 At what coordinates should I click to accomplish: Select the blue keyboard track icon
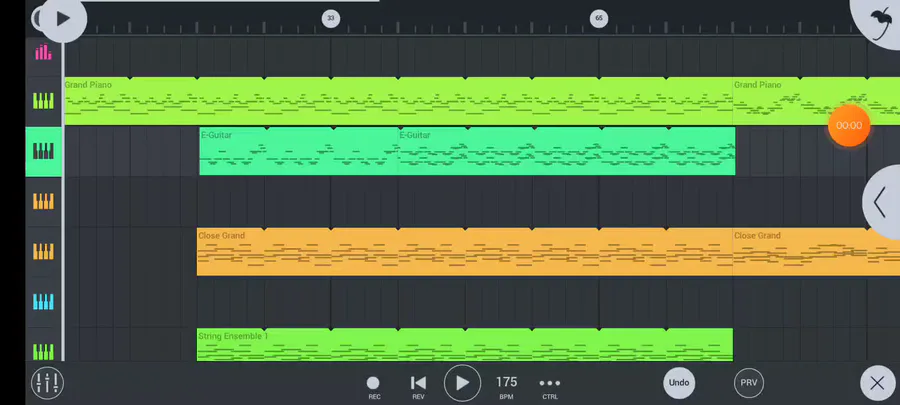[x=44, y=301]
